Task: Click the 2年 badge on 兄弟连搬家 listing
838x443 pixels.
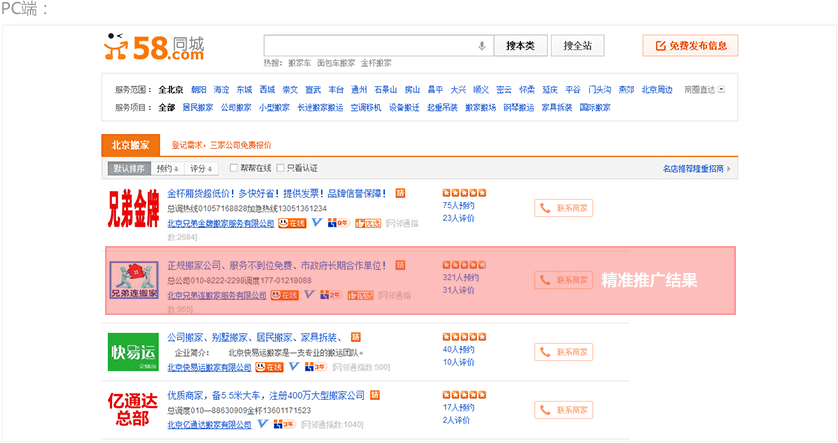Action: [x=331, y=294]
